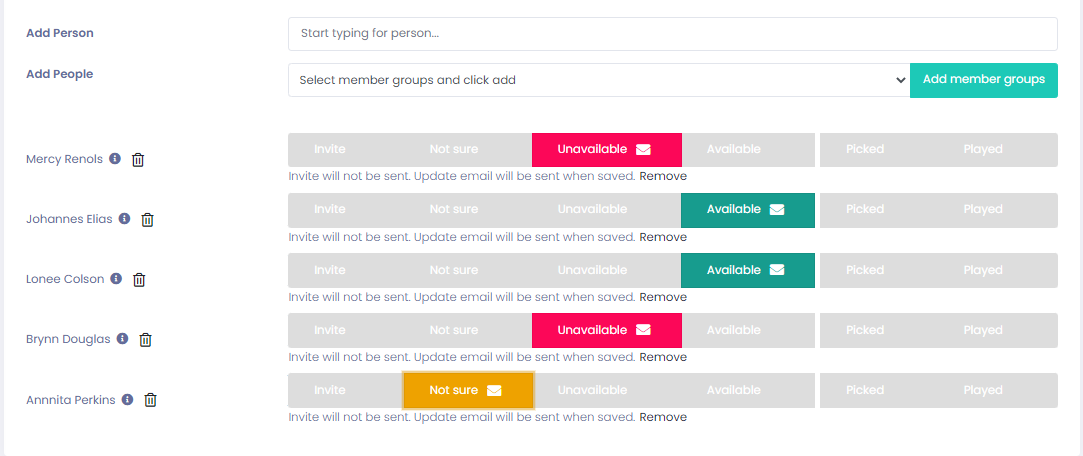Click the name Mercy Renols

[x=64, y=159]
